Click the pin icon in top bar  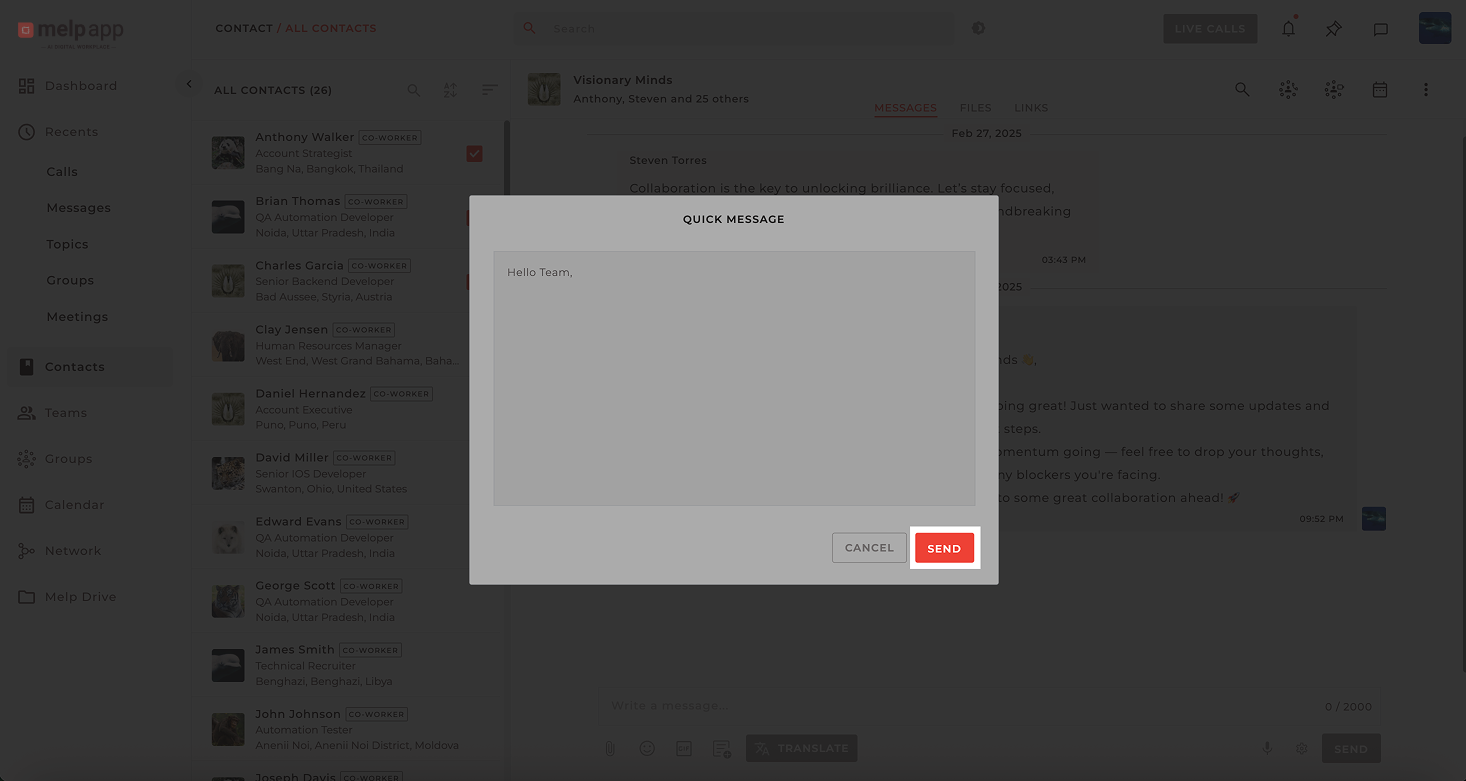(x=1333, y=29)
